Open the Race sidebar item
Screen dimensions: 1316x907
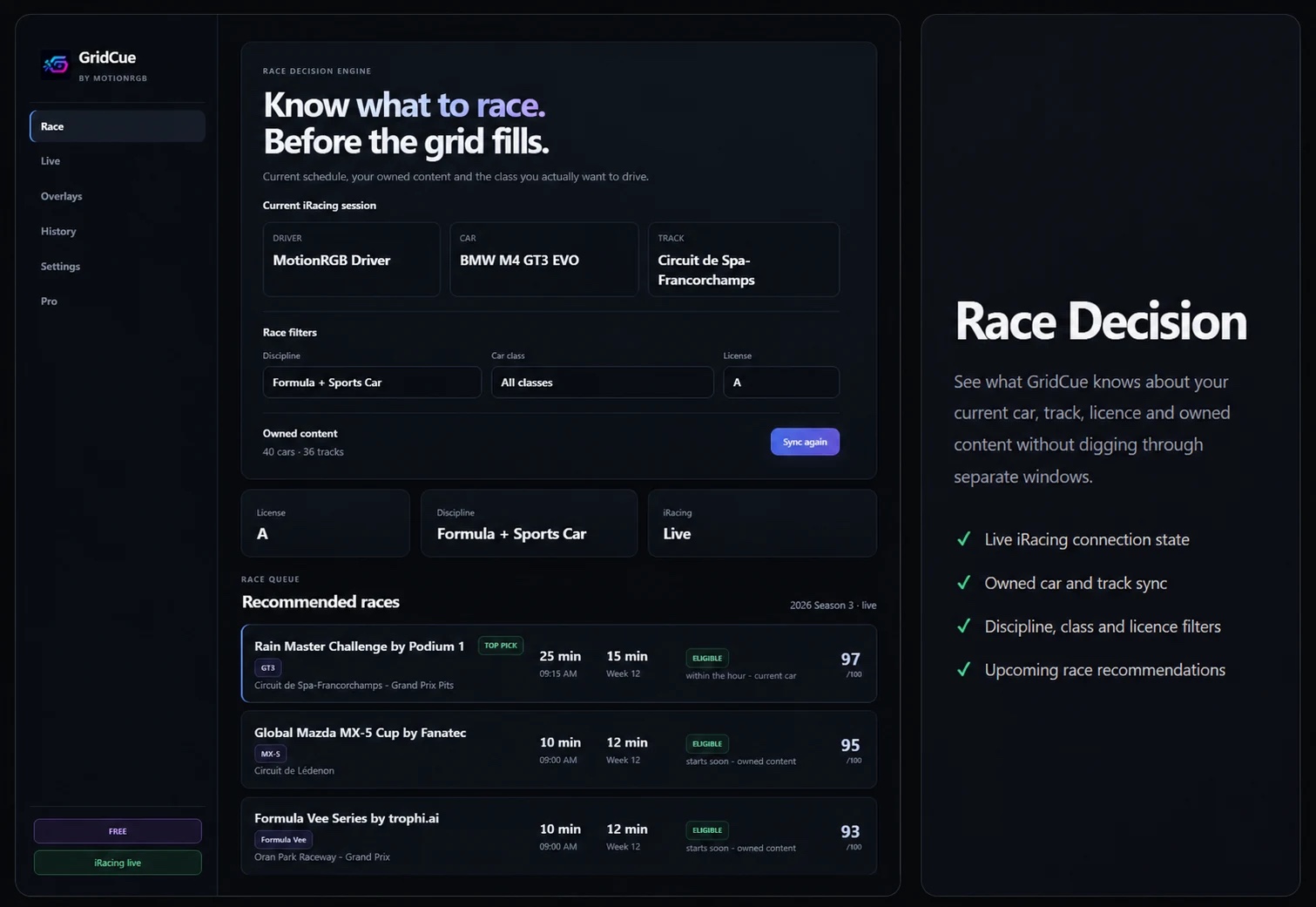(x=118, y=126)
